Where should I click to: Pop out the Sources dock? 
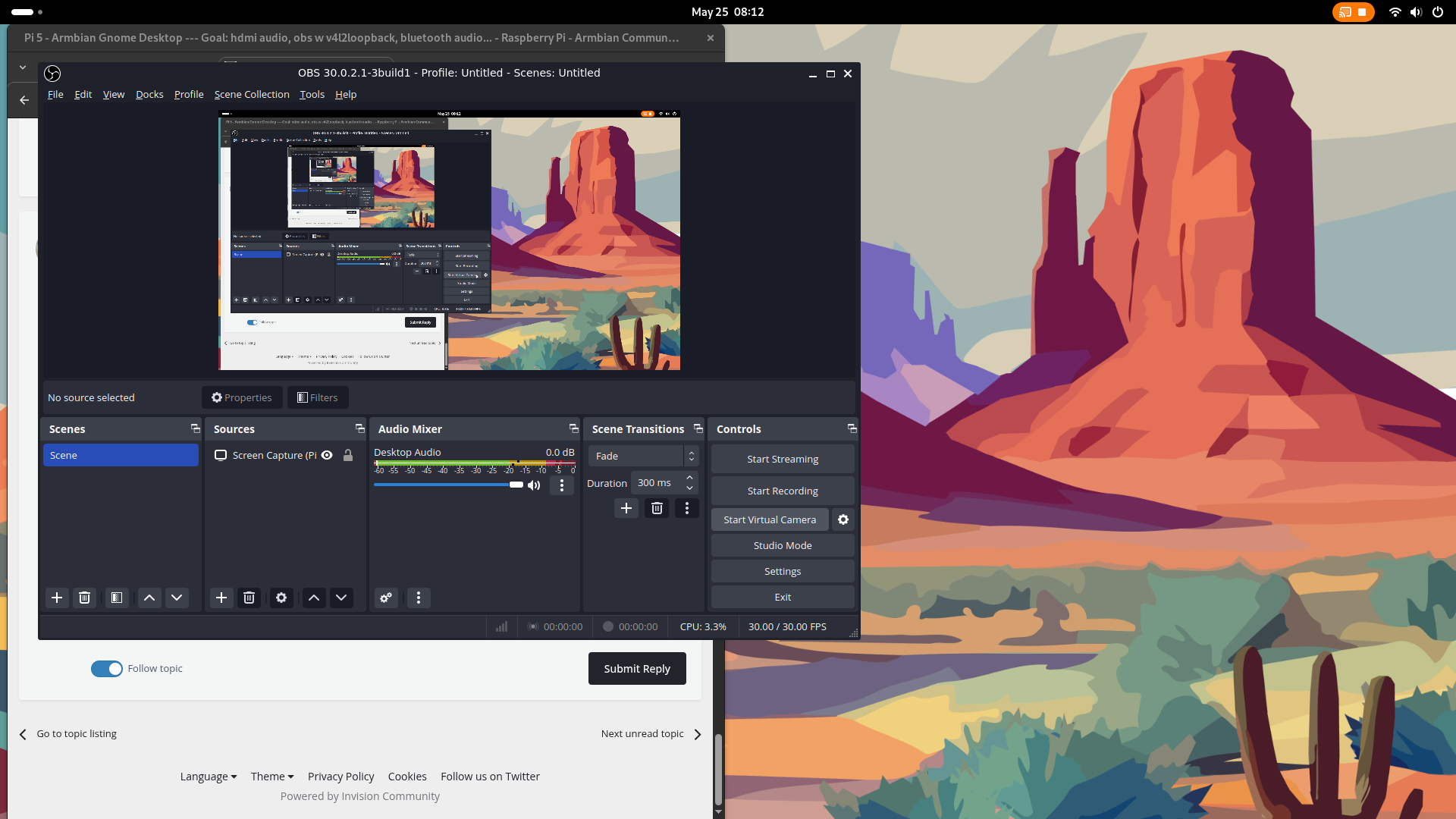(359, 428)
